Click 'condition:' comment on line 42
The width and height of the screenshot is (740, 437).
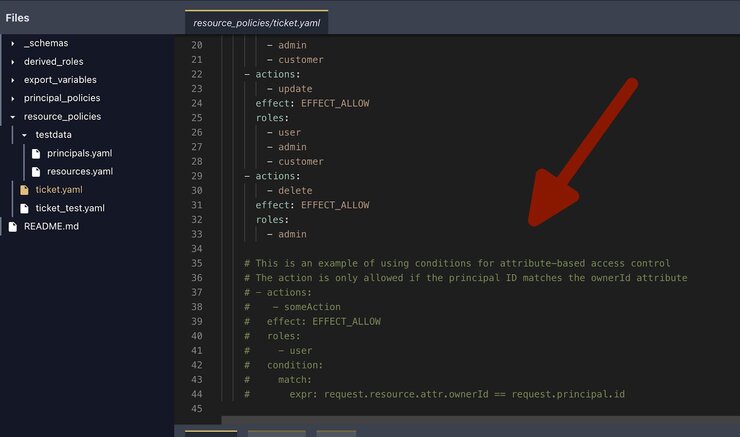pos(295,365)
